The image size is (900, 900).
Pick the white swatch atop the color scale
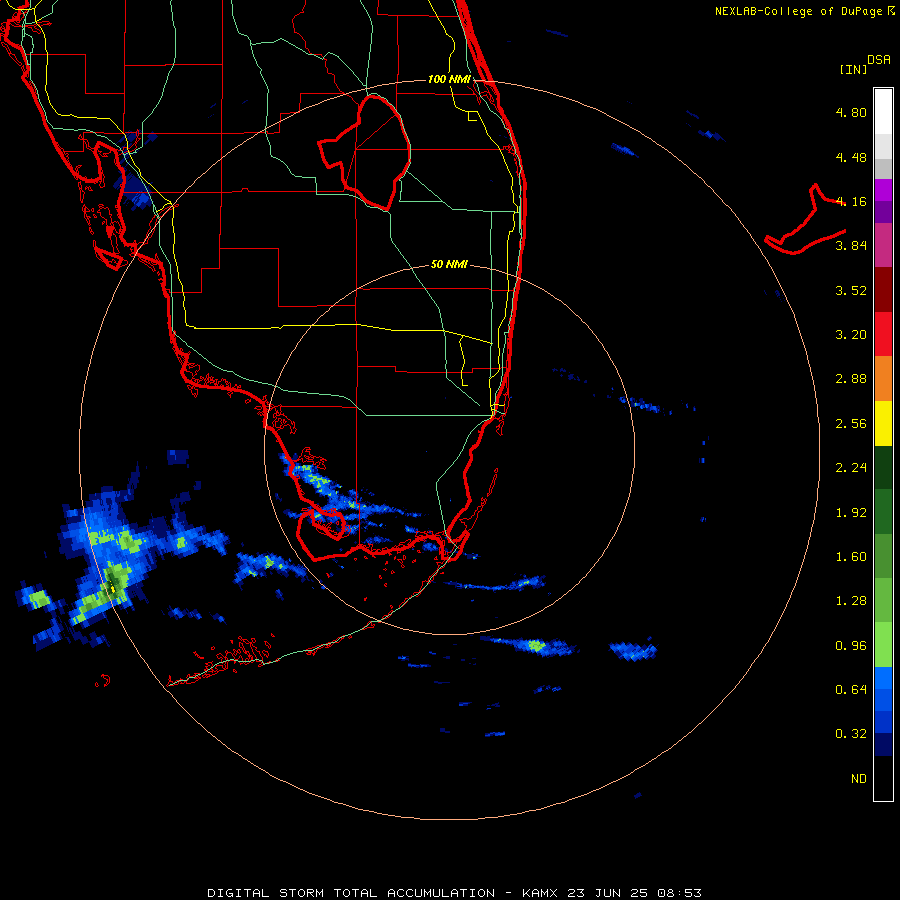tap(883, 111)
